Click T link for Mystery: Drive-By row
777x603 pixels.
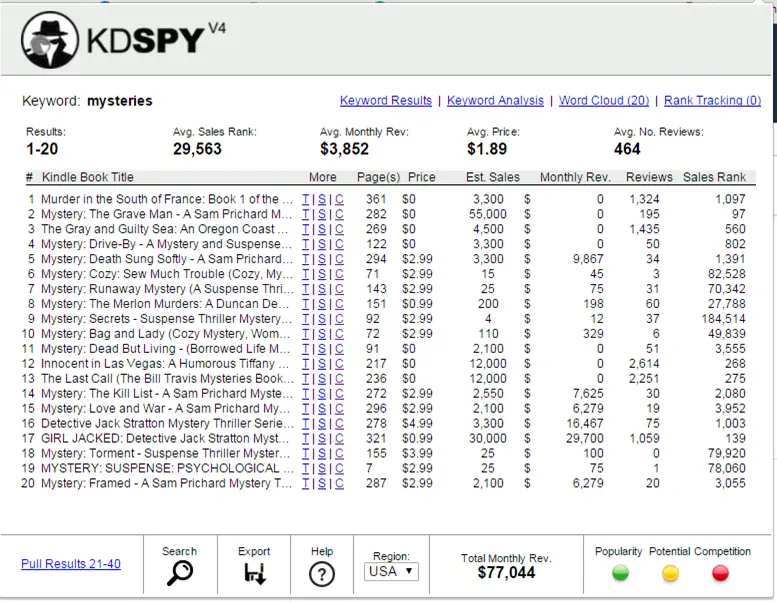point(305,244)
